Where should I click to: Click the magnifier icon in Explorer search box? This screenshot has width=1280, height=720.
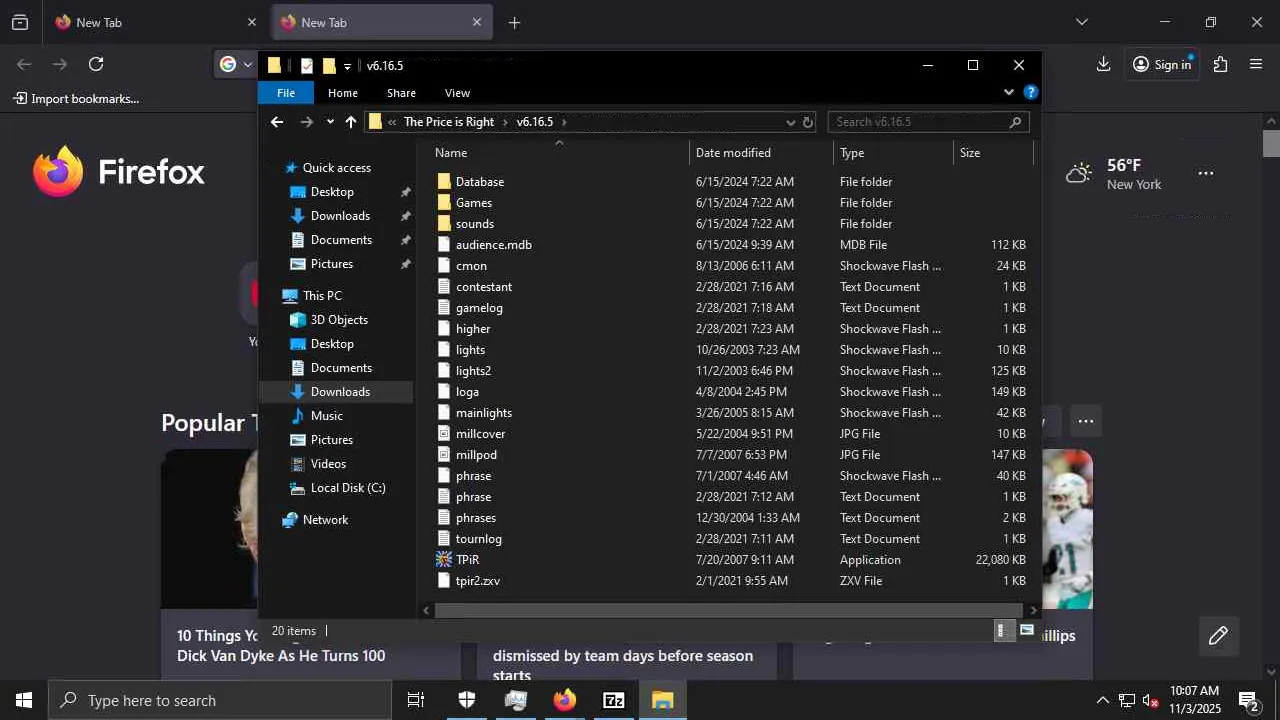(x=1015, y=122)
